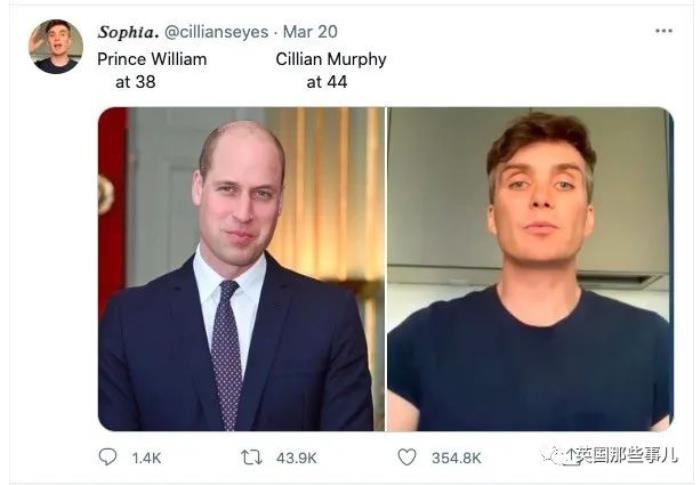This screenshot has height=485, width=700.
Task: Click the reply speech bubble icon
Action: click(107, 457)
